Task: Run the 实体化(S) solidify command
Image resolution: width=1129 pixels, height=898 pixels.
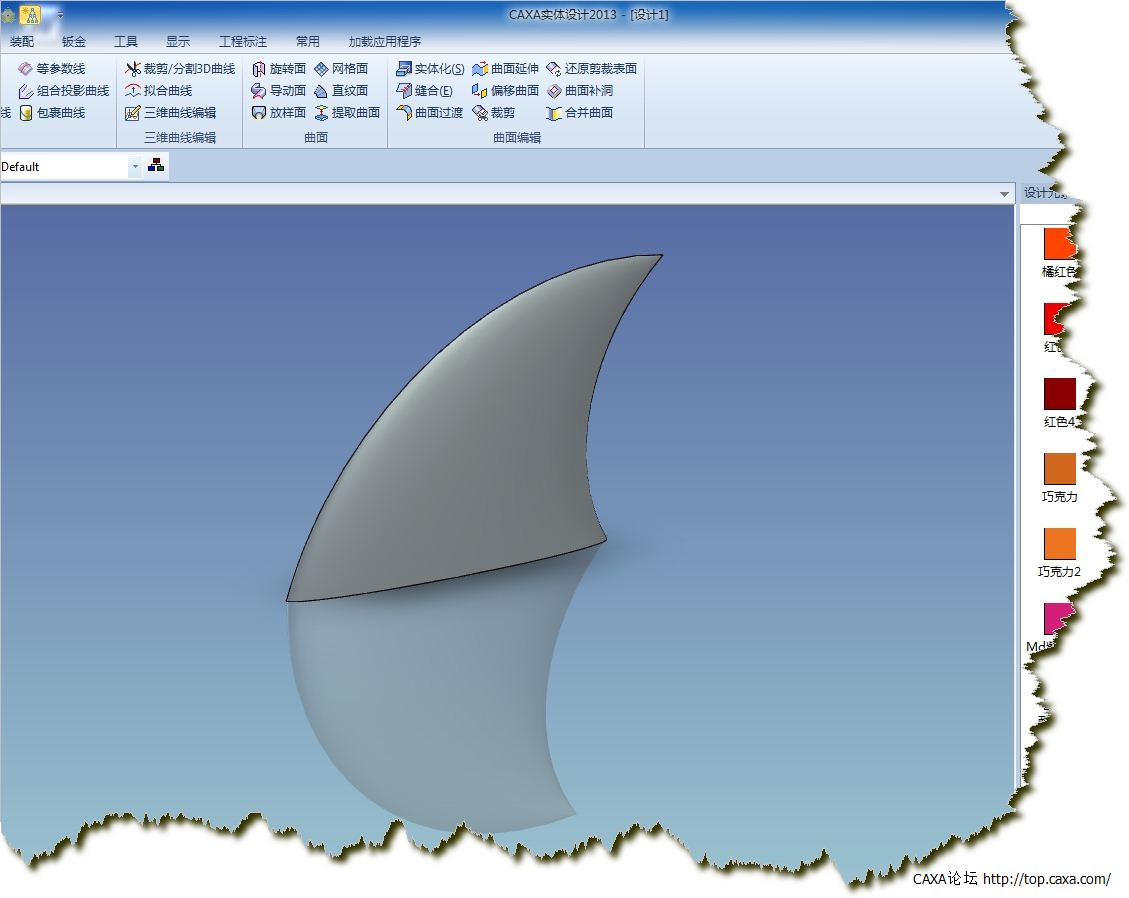Action: (x=430, y=69)
